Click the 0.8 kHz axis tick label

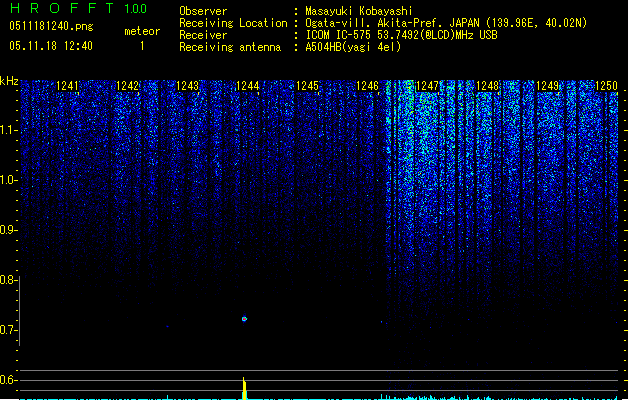point(8,280)
